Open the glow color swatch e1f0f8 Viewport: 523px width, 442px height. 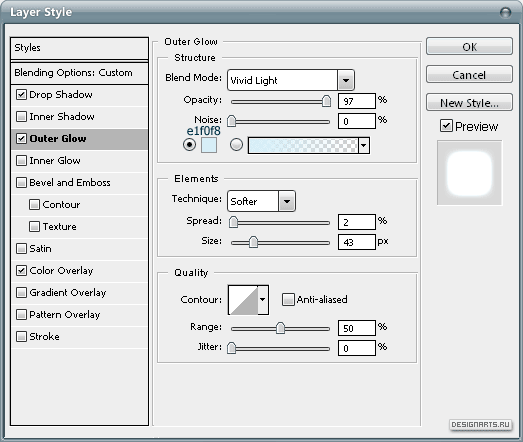209,145
